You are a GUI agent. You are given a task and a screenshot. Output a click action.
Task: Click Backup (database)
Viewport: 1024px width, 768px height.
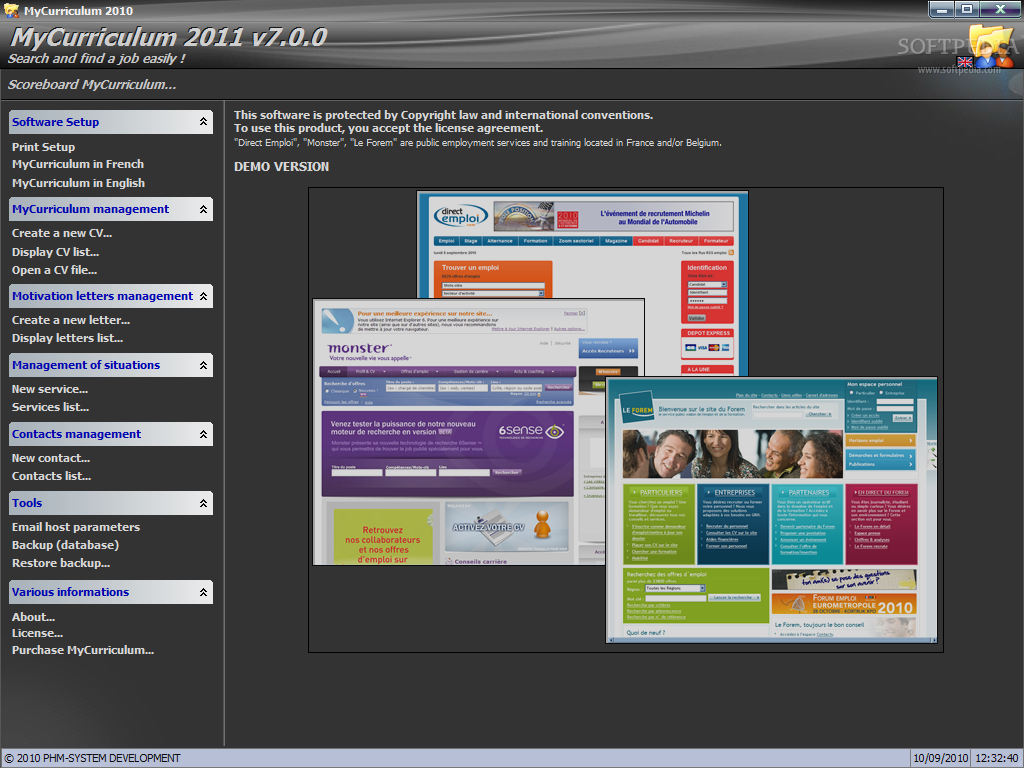65,545
